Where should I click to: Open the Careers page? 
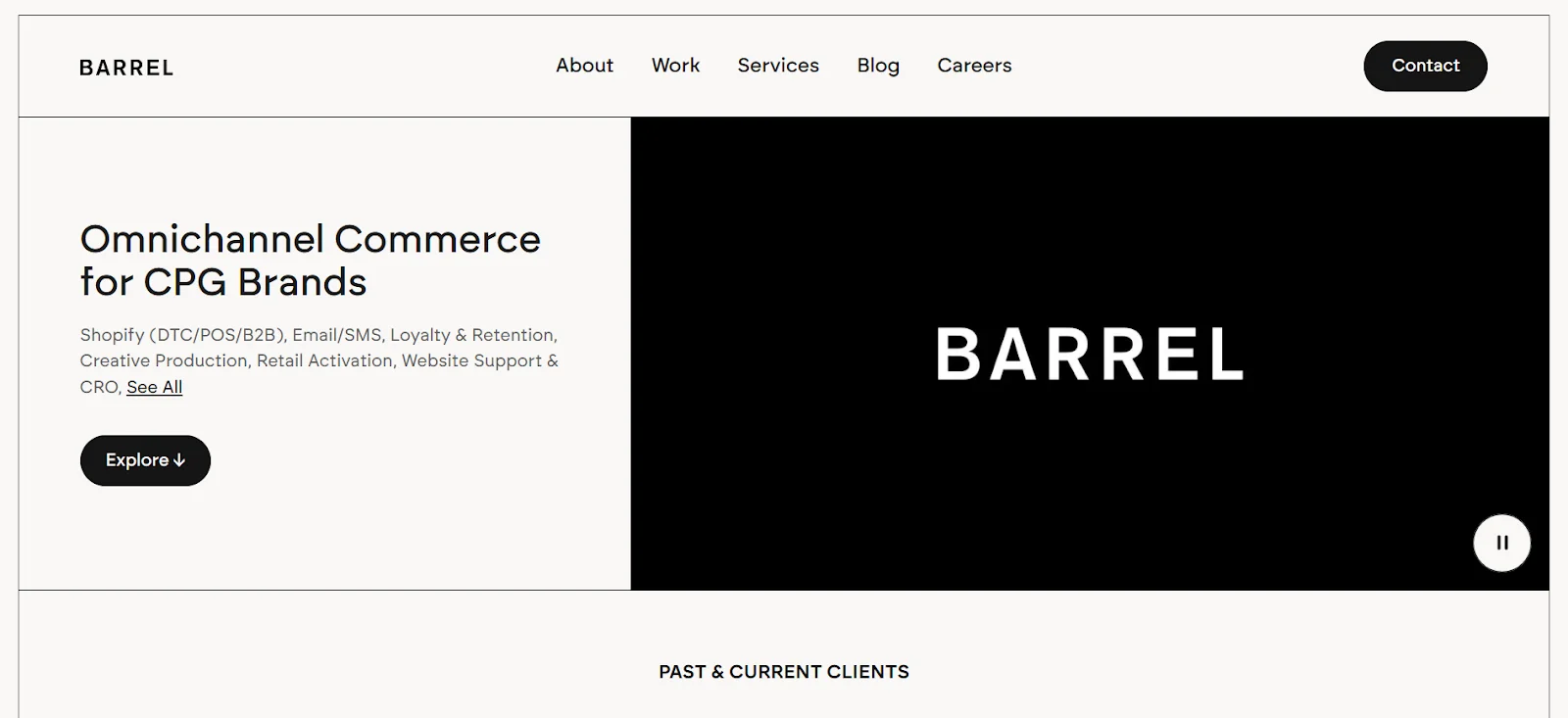(x=974, y=66)
